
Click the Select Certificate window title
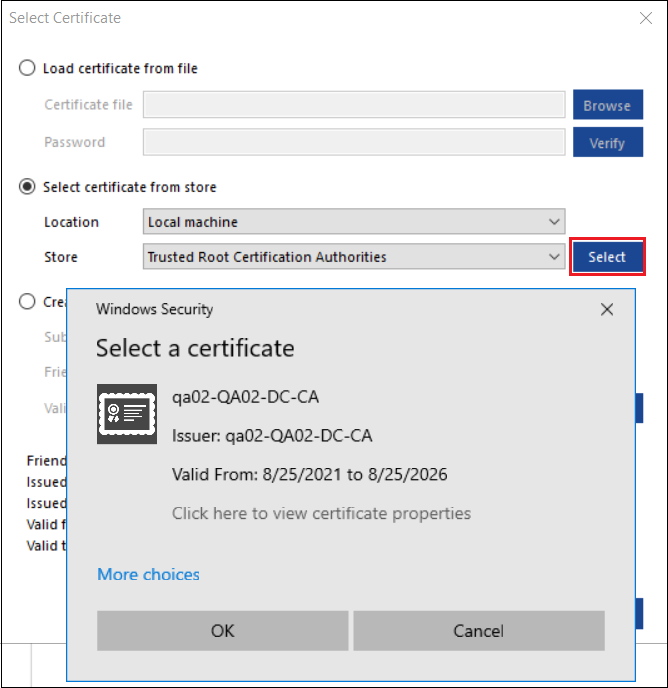[x=65, y=18]
